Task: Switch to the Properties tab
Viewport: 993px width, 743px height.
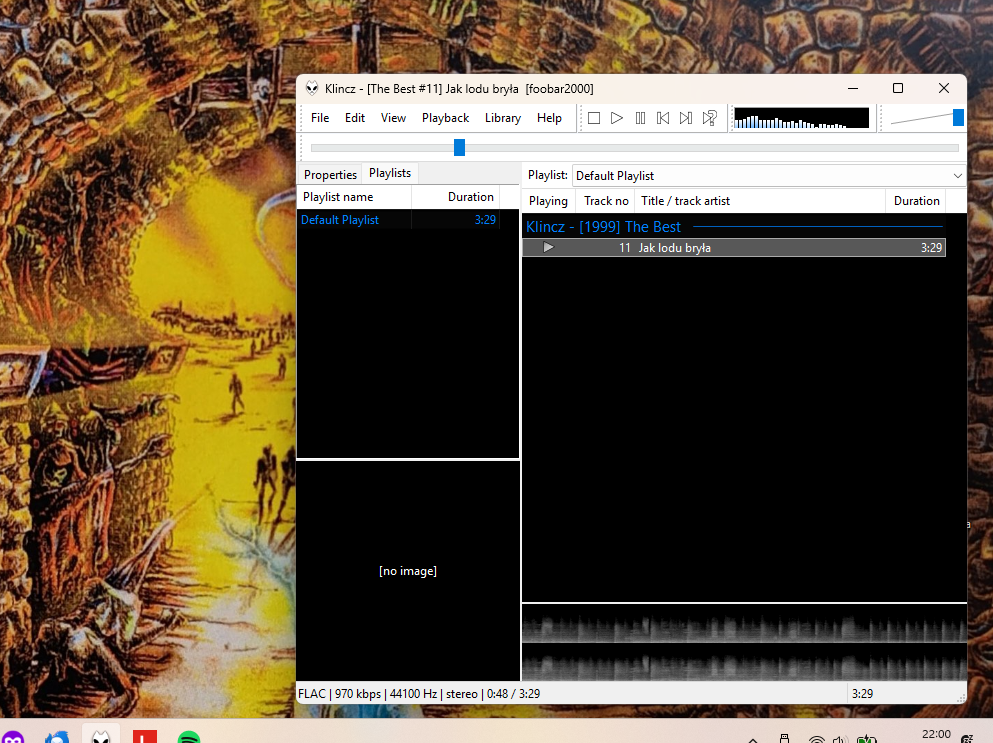Action: coord(330,175)
